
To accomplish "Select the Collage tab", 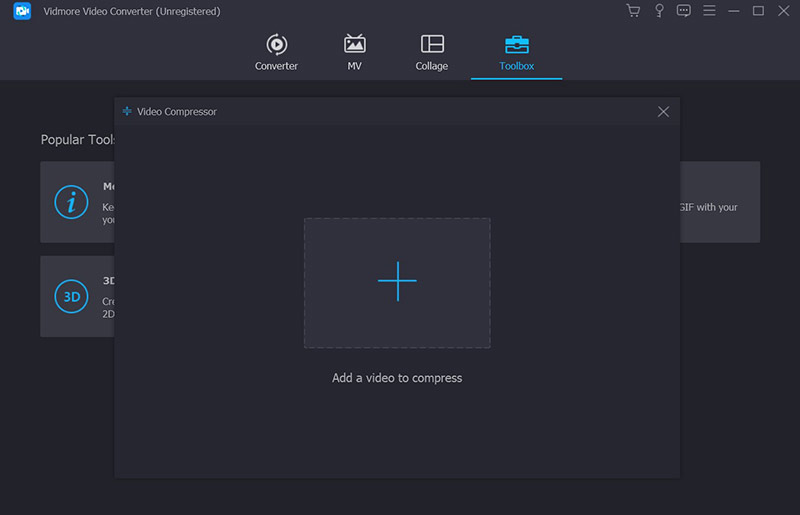I will click(x=432, y=53).
